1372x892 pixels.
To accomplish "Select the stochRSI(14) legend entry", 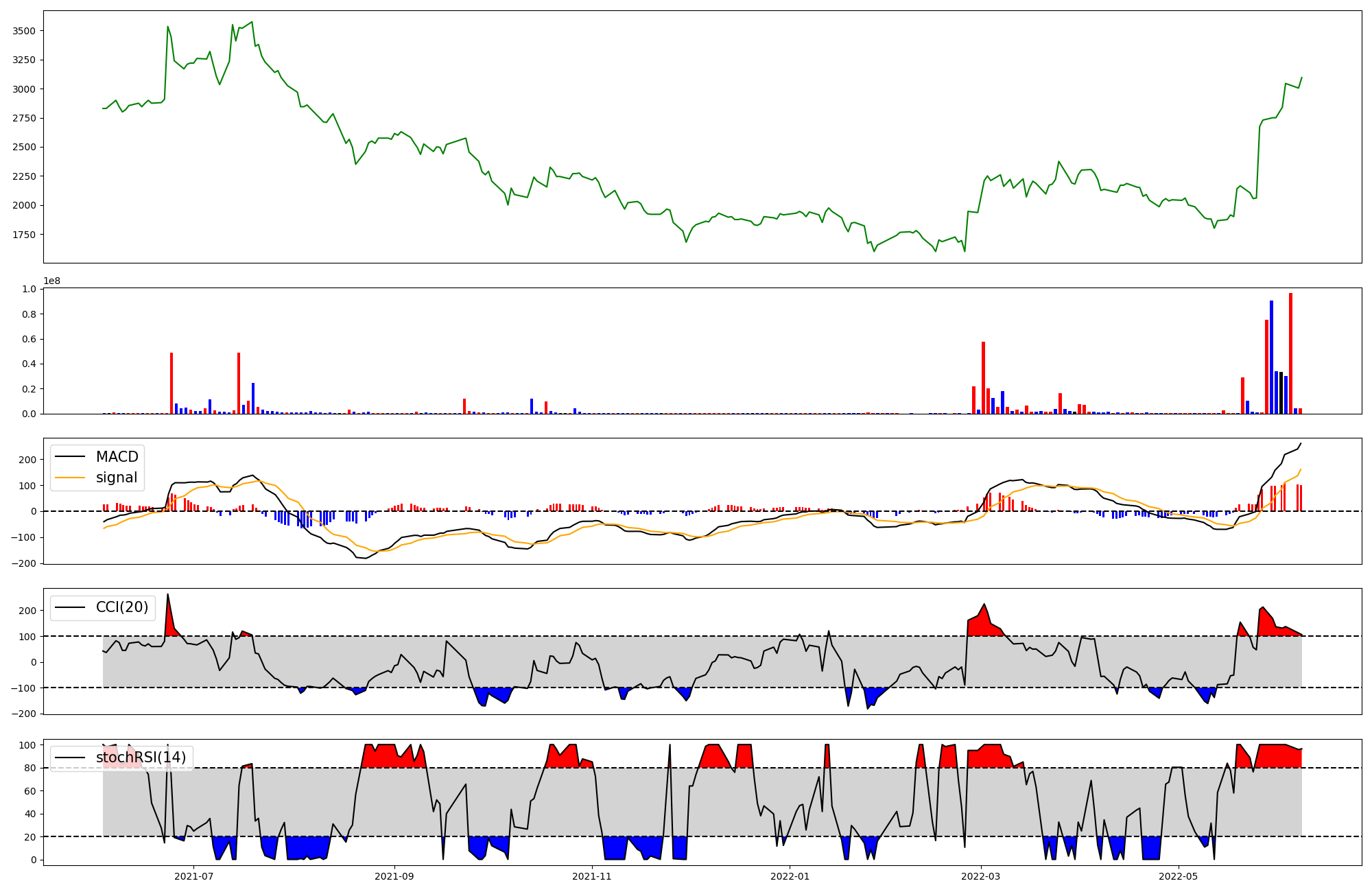I will click(141, 758).
